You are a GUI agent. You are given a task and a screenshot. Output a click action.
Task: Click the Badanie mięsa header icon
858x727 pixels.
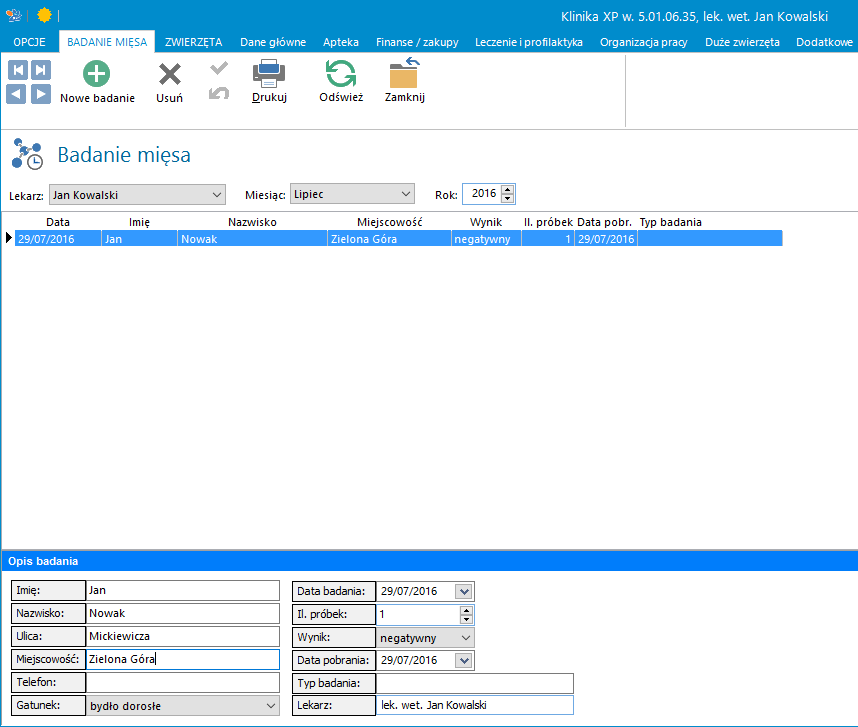[27, 154]
